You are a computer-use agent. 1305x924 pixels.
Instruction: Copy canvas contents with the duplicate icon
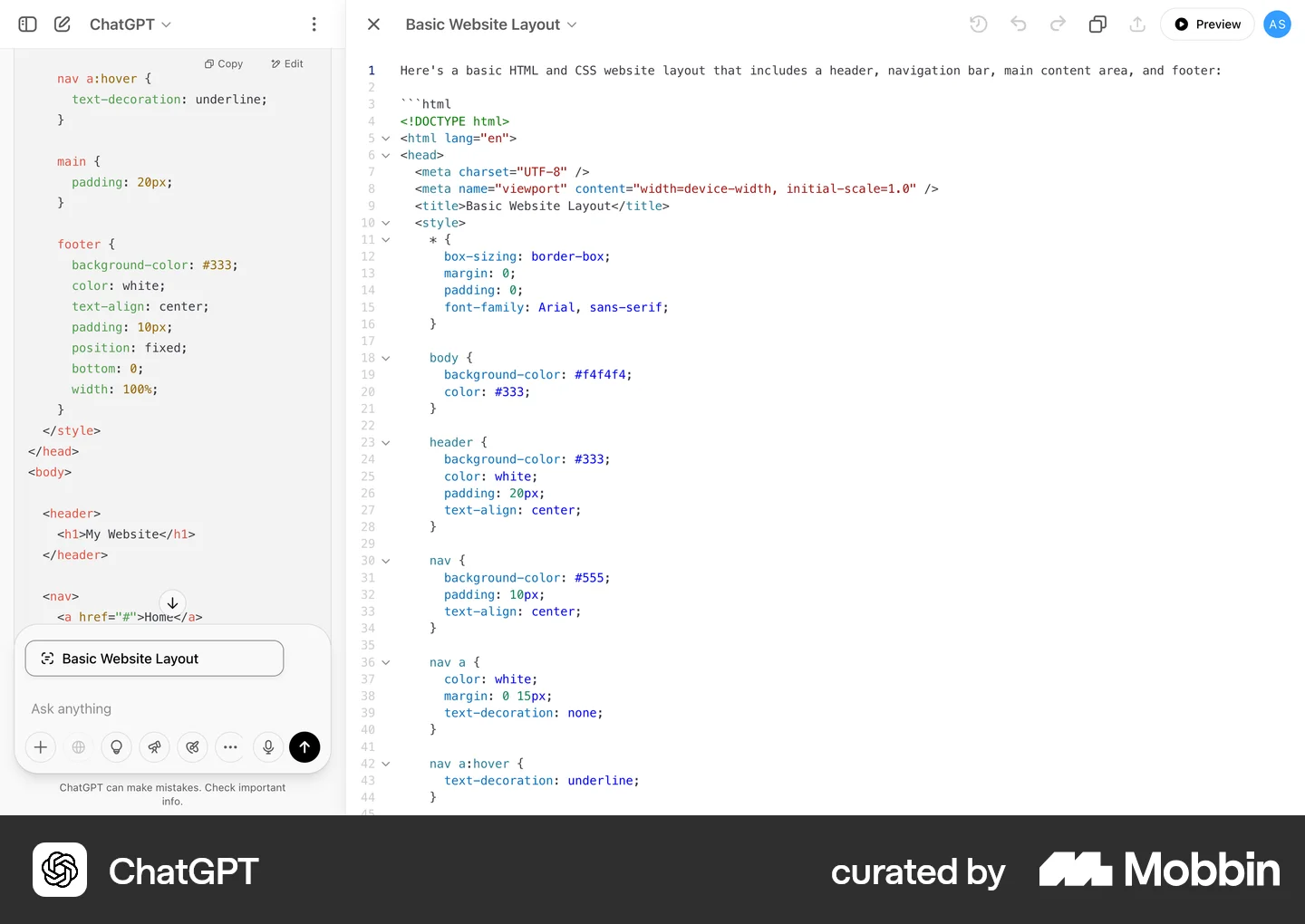click(x=1097, y=24)
